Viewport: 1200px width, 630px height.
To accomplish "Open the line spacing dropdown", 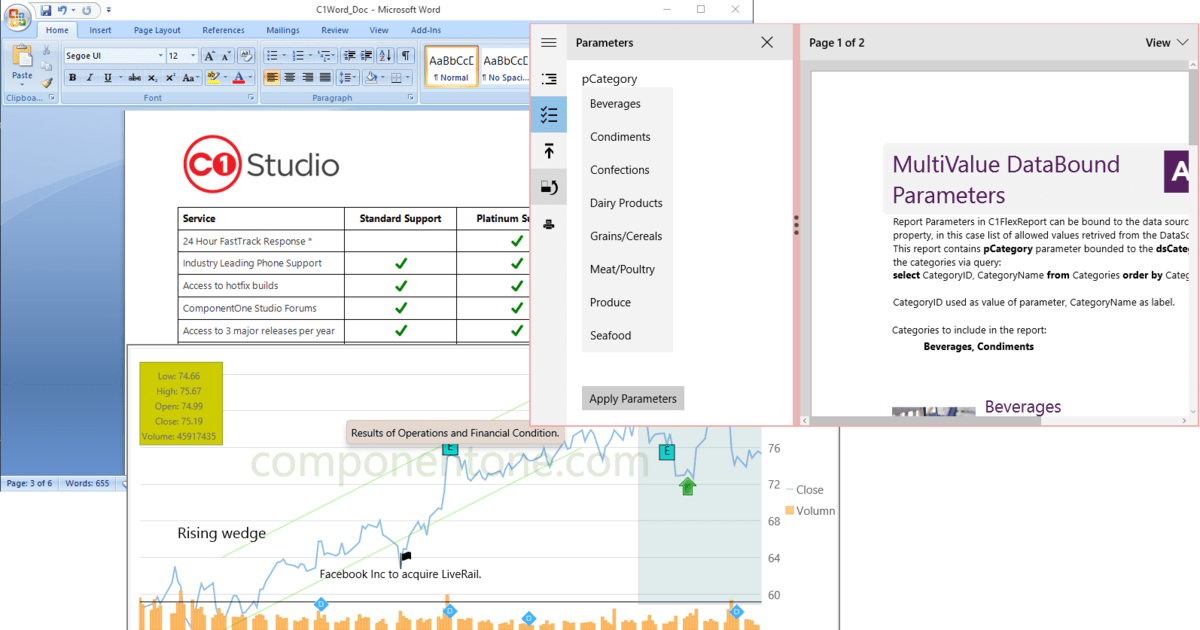I will tap(348, 77).
